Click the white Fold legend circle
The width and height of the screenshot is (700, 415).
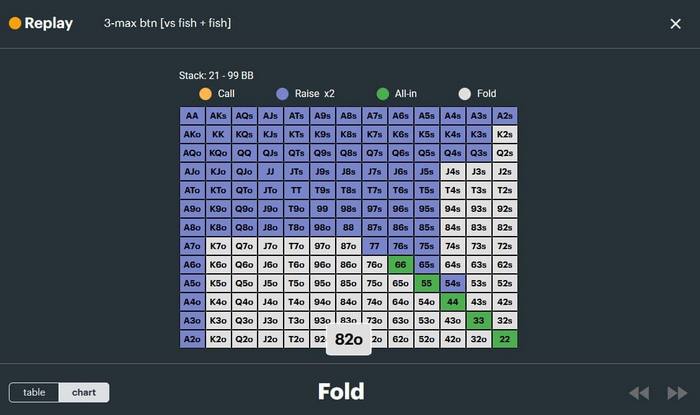(464, 93)
